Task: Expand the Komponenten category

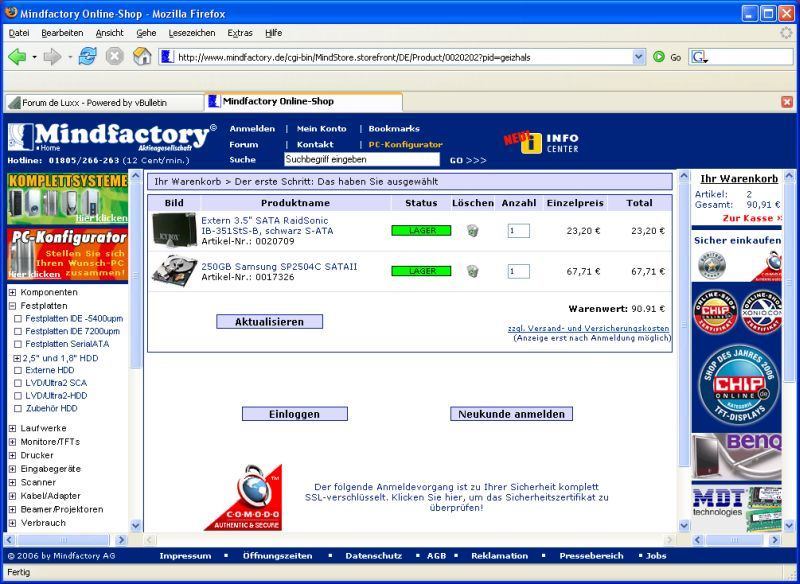Action: click(x=13, y=292)
